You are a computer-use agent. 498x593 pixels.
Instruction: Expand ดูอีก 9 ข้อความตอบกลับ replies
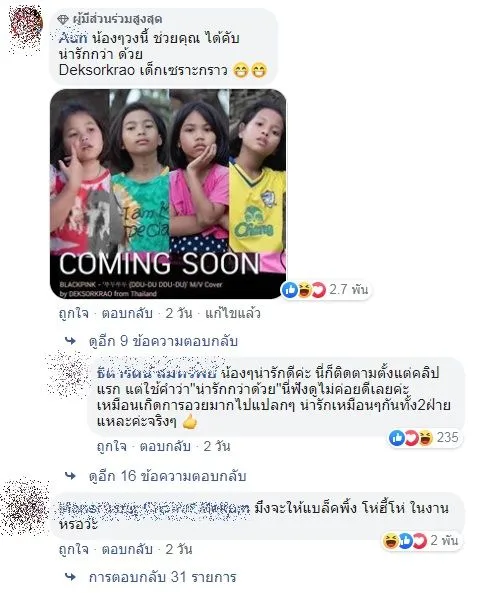163,341
